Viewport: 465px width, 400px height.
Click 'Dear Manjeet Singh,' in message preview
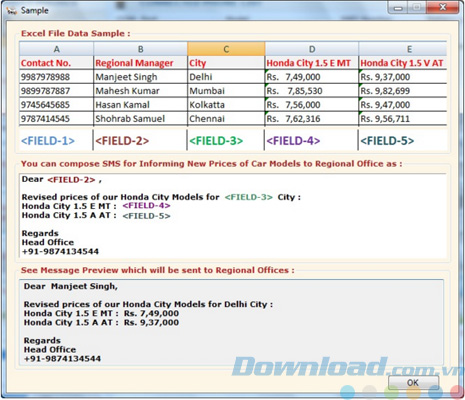(x=71, y=286)
